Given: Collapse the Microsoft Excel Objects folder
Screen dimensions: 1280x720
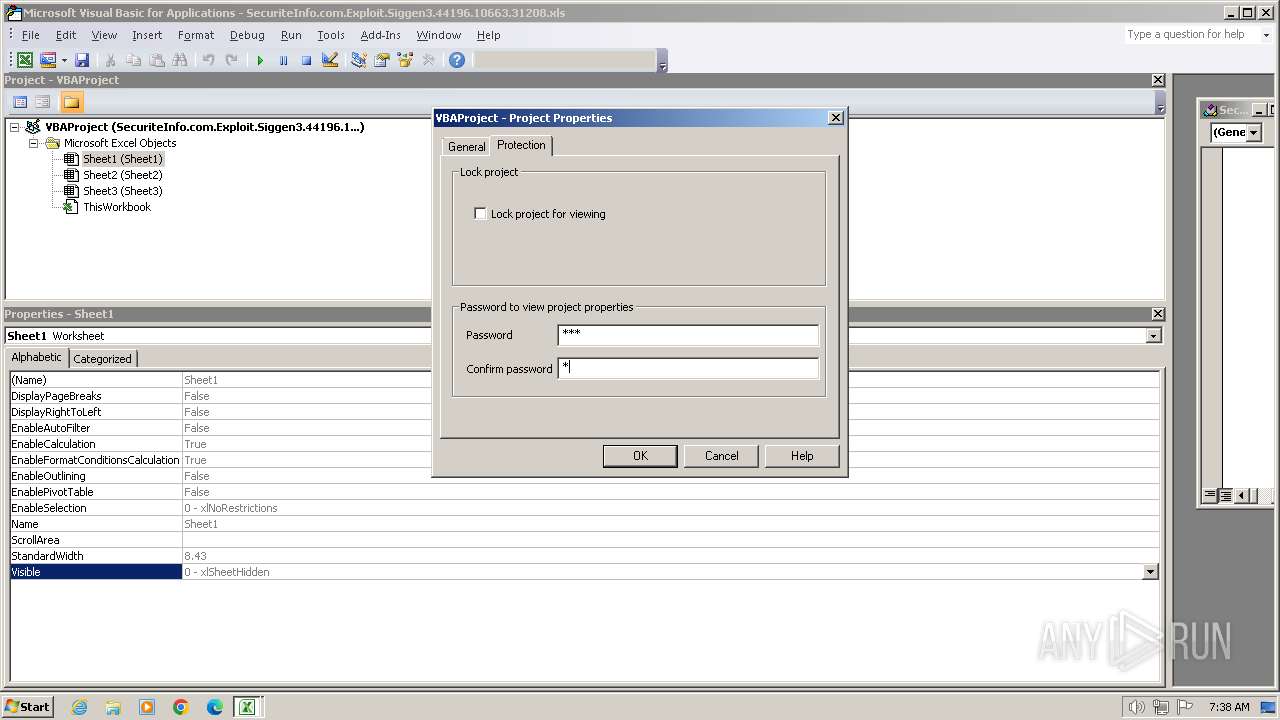Looking at the screenshot, I should 33,143.
